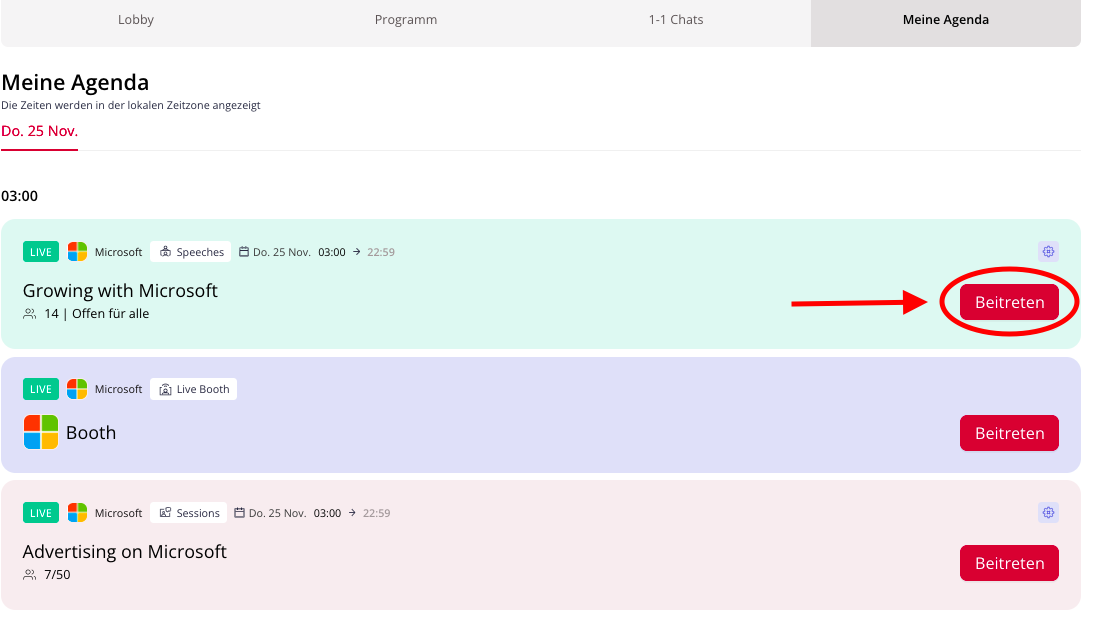Click the LIVE badge on Growing with Microsoft

coord(40,252)
